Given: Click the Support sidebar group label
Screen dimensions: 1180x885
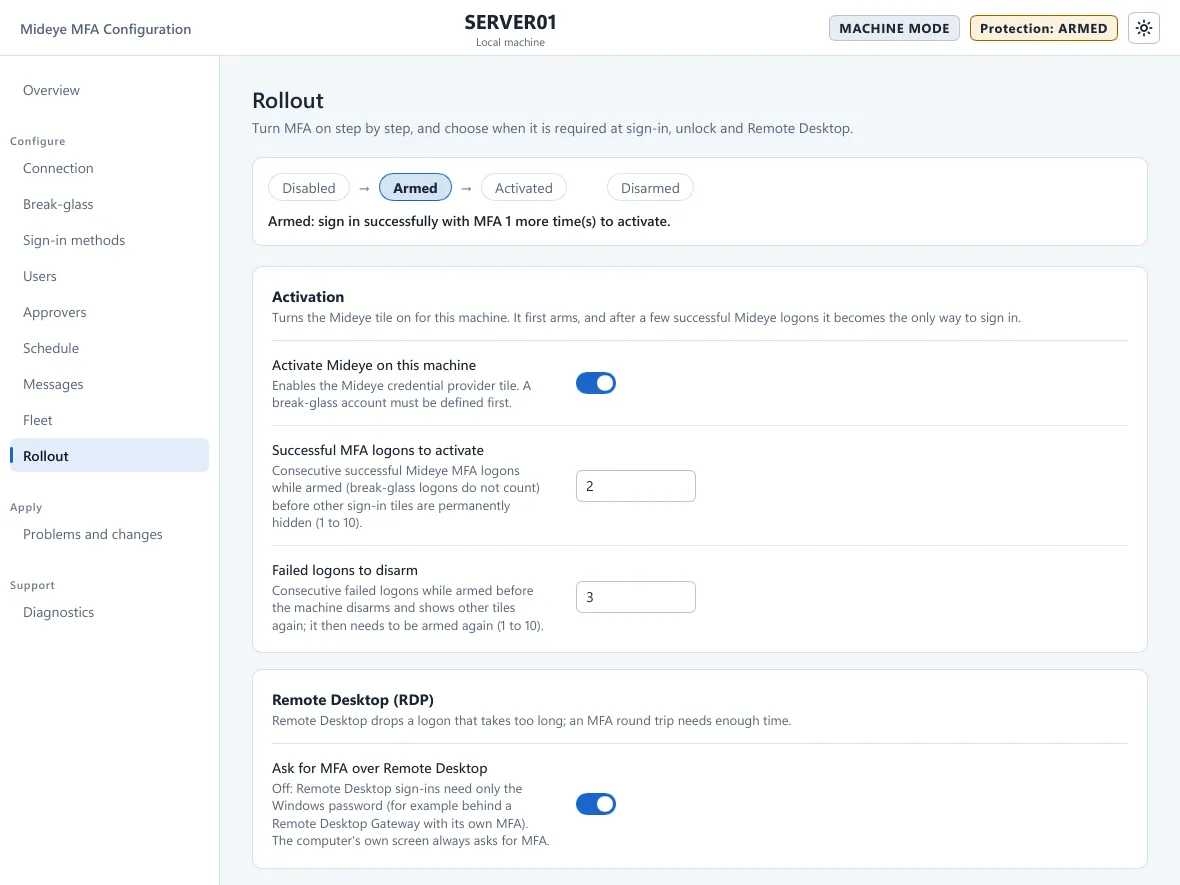Looking at the screenshot, I should tap(32, 585).
